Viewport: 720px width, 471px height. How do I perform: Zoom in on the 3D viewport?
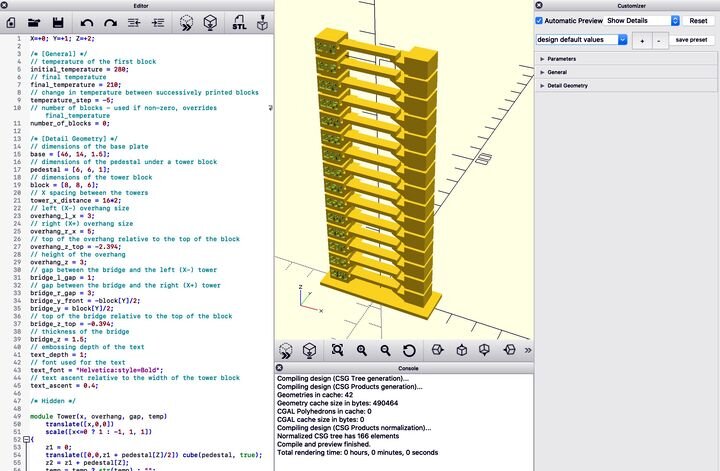361,350
